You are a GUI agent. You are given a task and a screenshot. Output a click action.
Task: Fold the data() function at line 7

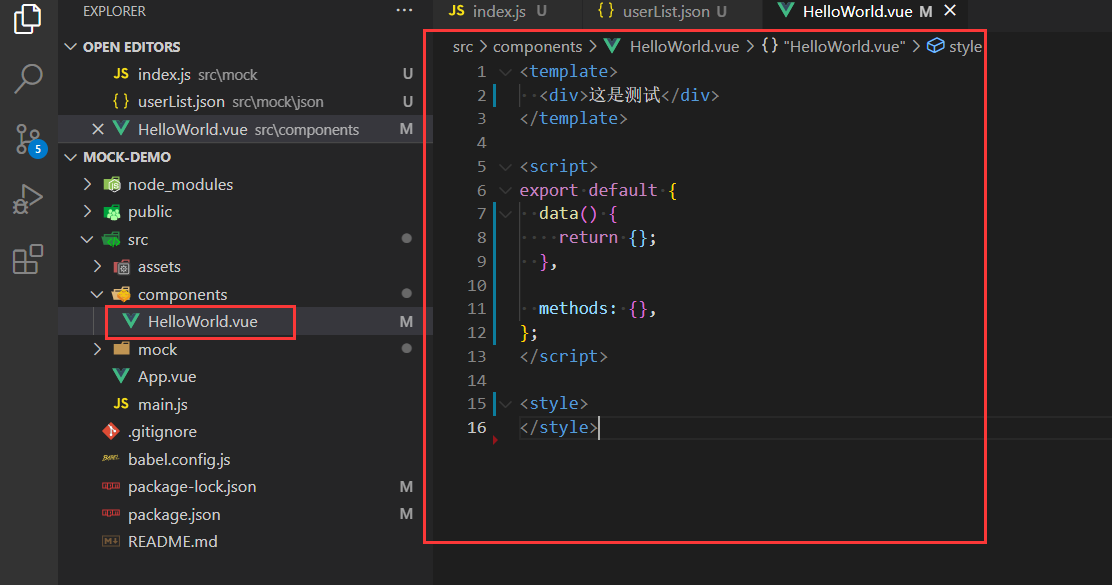[x=505, y=213]
